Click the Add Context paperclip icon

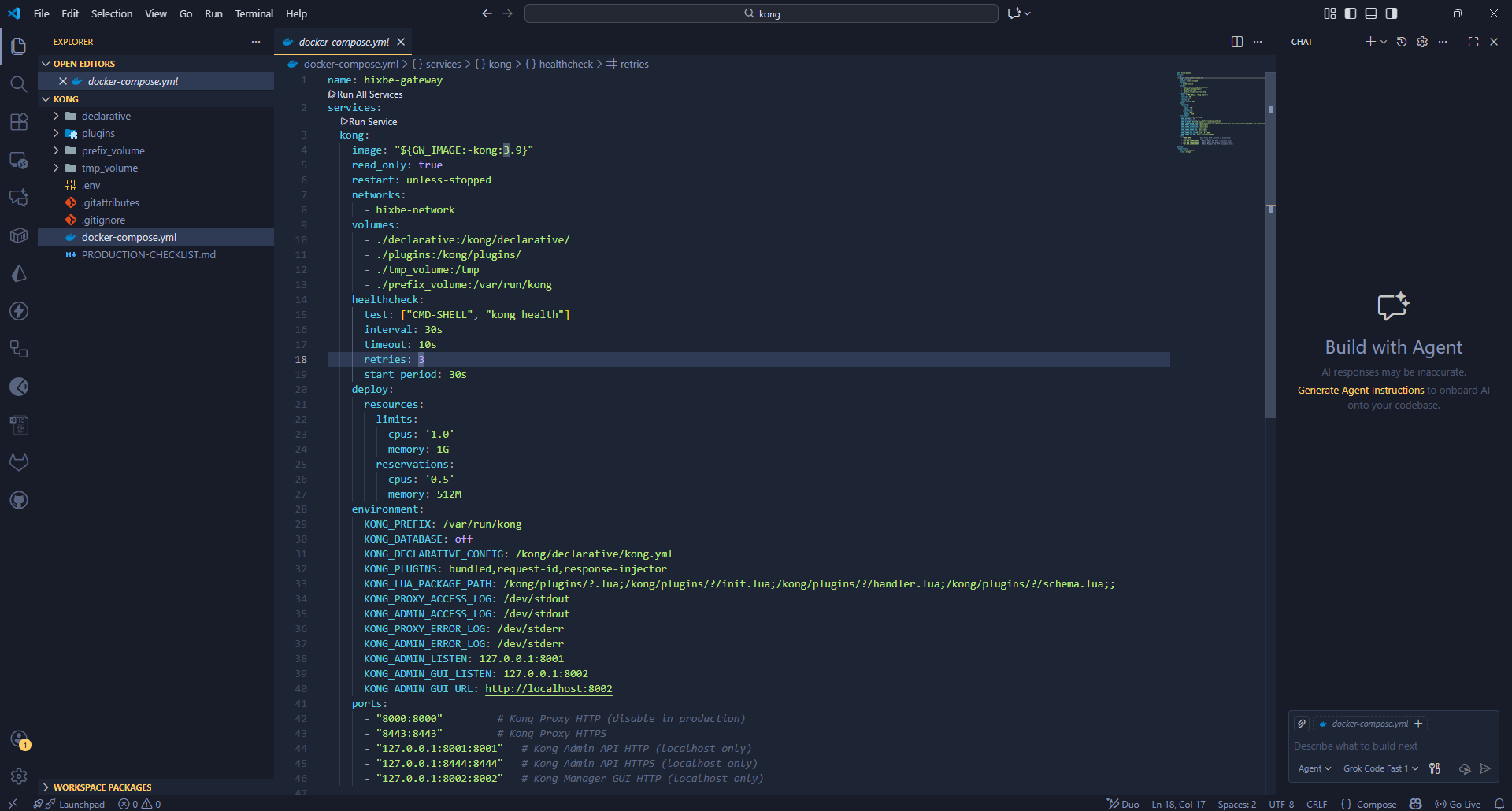click(x=1302, y=724)
